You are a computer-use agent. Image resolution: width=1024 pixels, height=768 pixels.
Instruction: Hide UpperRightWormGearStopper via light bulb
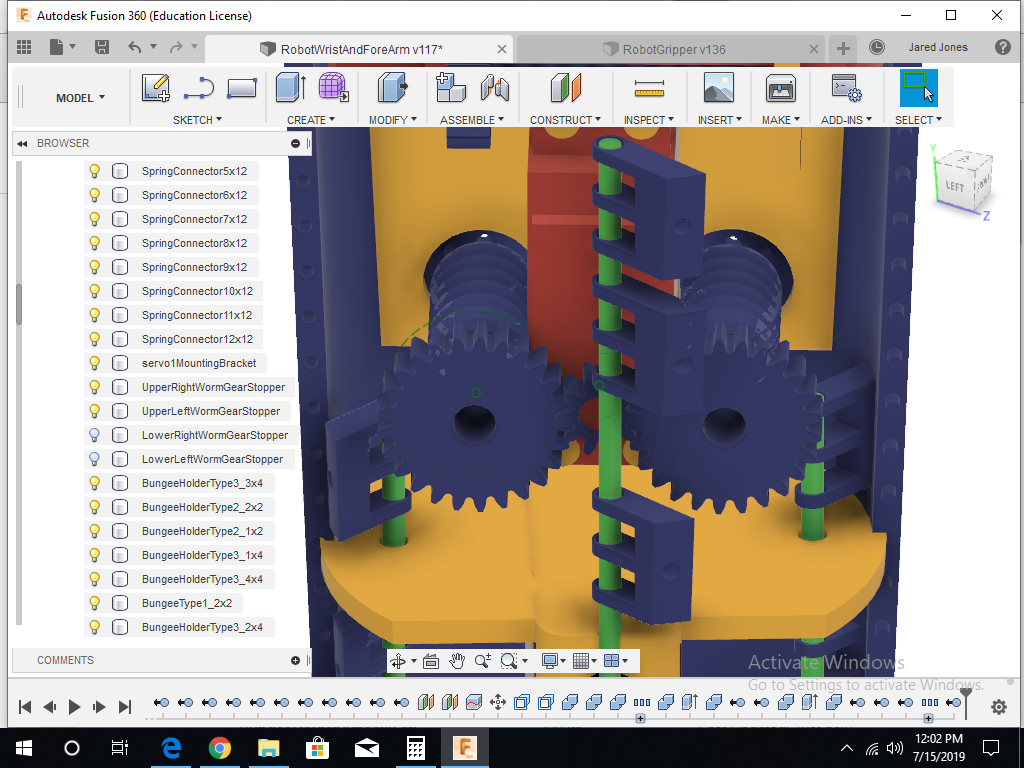pos(95,387)
